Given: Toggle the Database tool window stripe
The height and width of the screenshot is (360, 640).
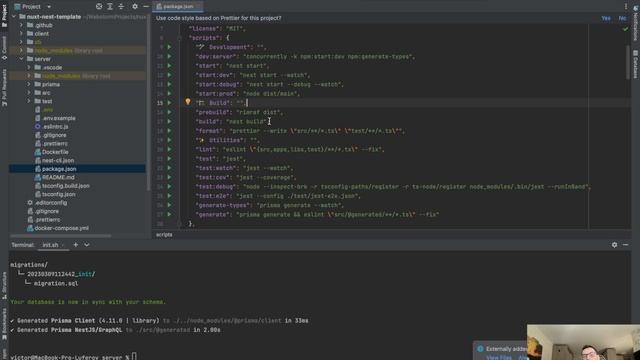Looking at the screenshot, I should click(636, 64).
